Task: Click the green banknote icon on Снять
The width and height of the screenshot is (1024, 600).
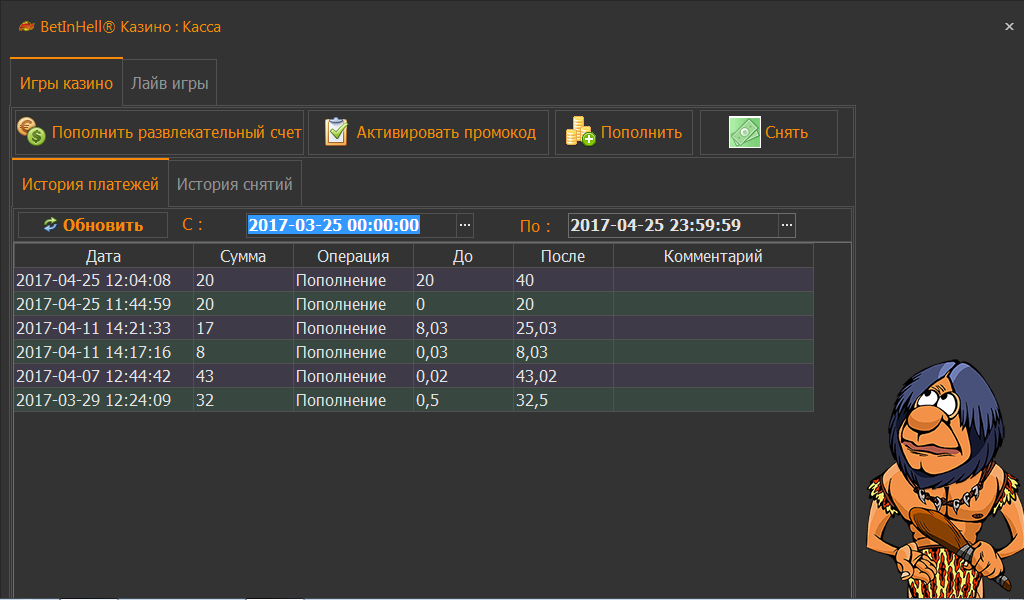Action: [x=744, y=132]
